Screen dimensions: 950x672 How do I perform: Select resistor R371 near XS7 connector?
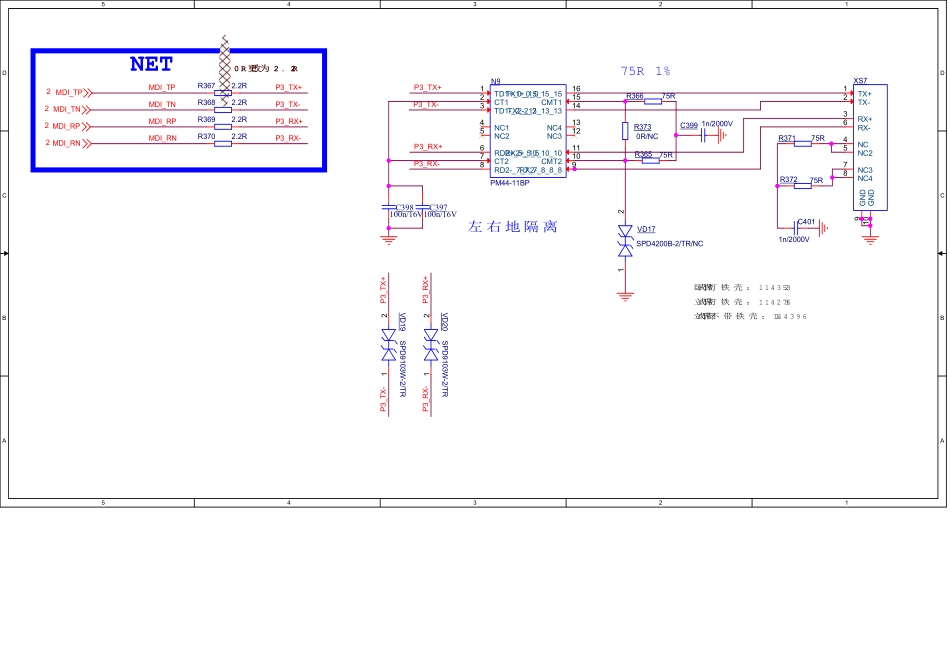pyautogui.click(x=802, y=143)
